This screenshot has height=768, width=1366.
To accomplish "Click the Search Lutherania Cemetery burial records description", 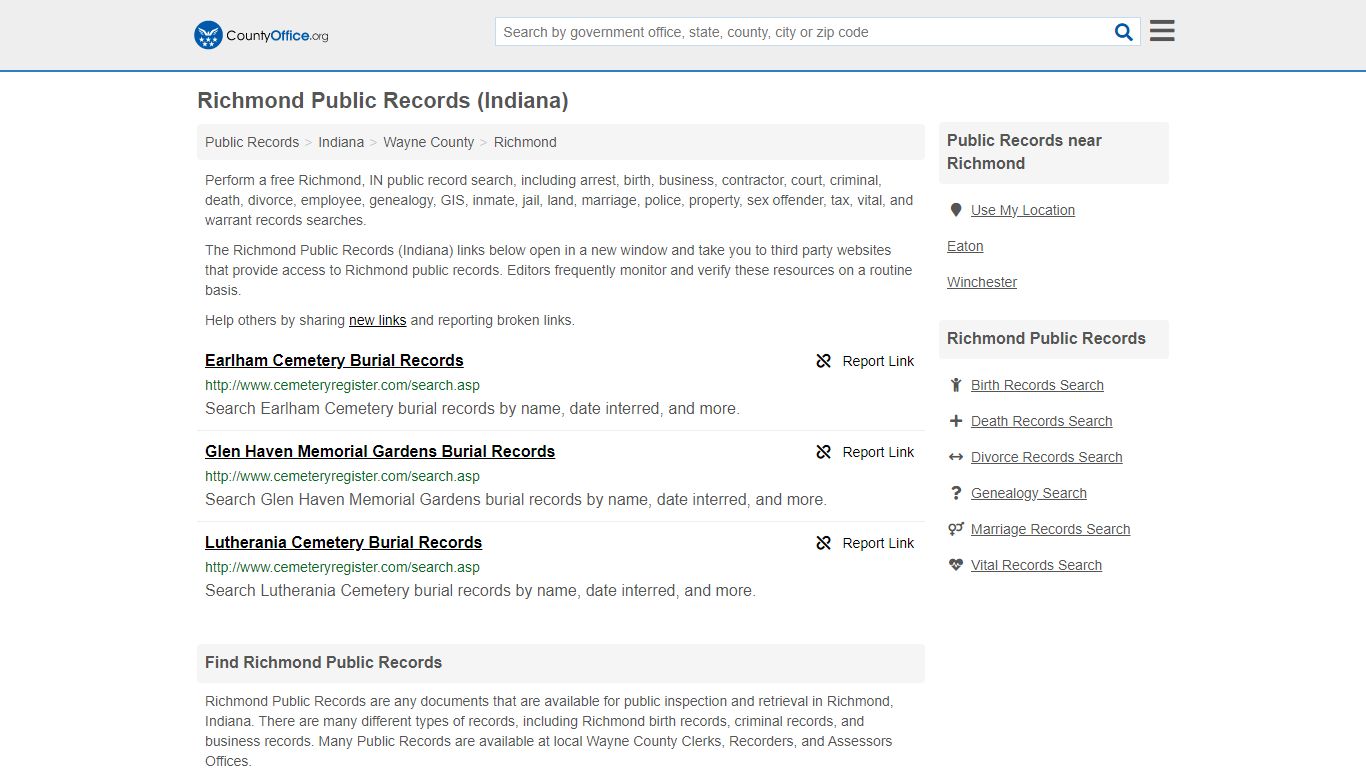I will 480,590.
